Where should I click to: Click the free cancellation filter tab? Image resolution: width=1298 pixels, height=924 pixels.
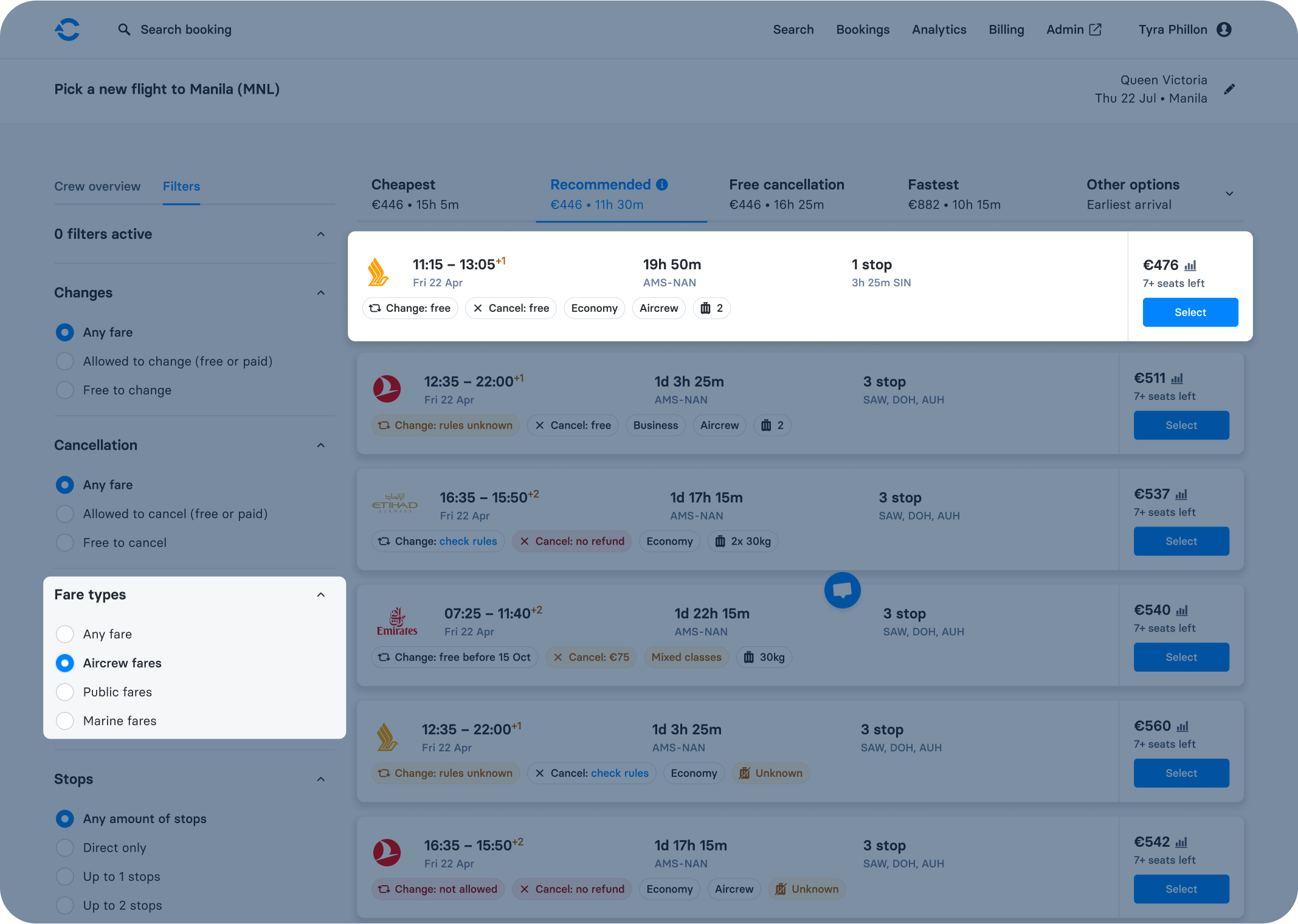pos(787,193)
